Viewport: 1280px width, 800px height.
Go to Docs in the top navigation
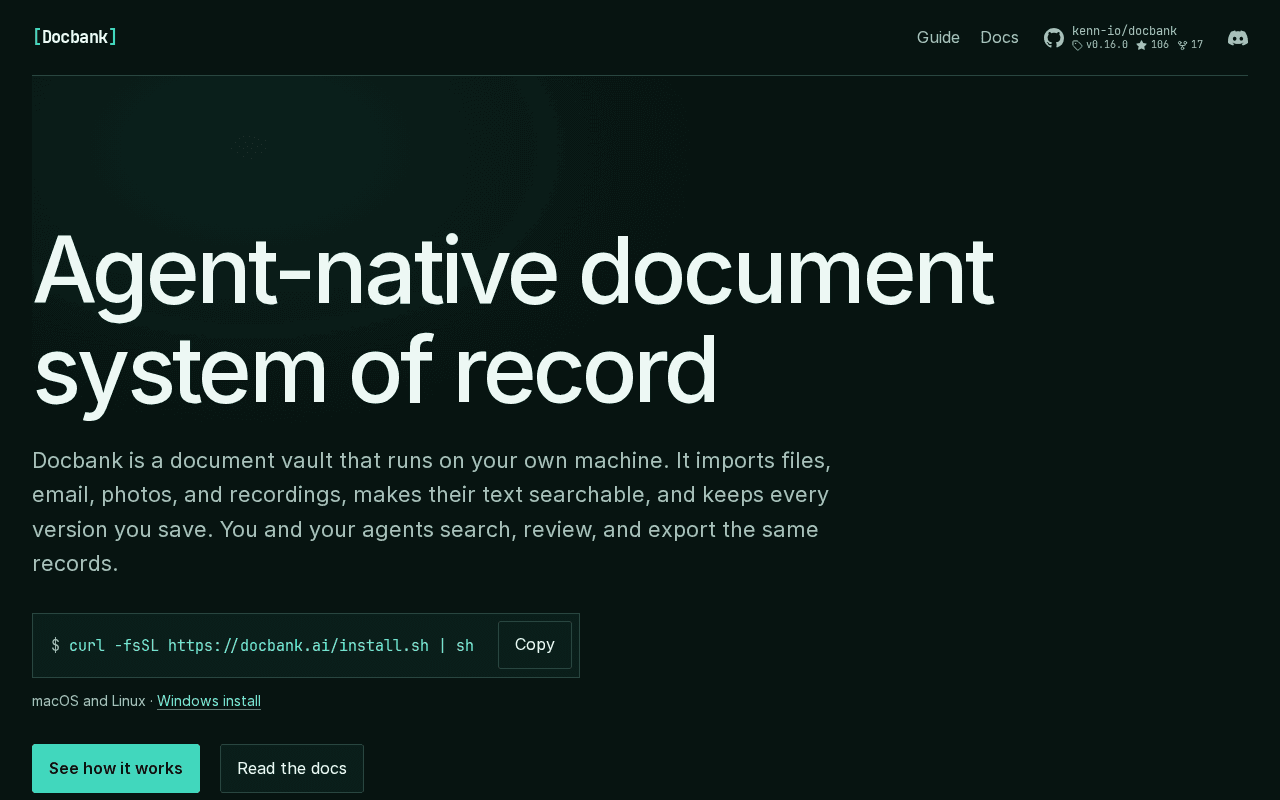pos(999,38)
